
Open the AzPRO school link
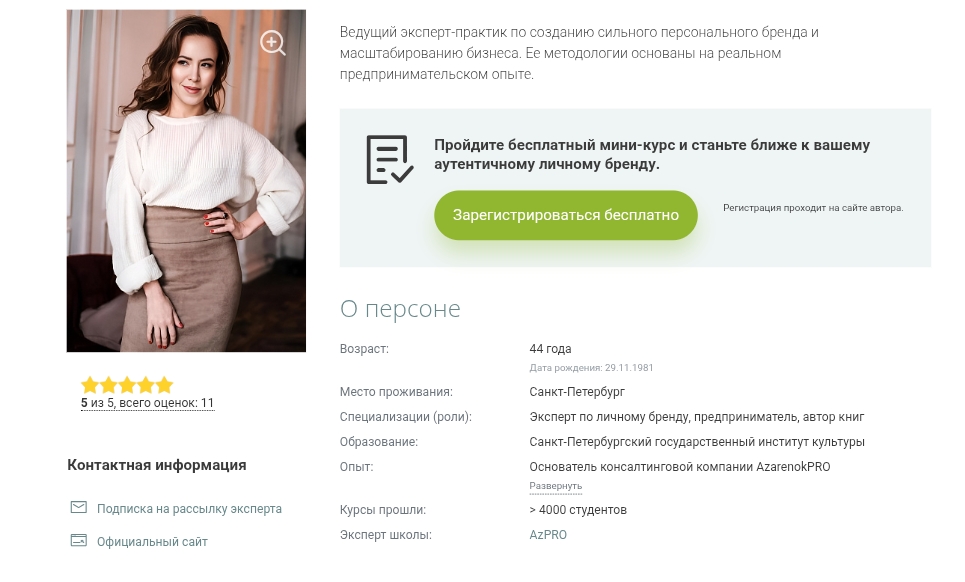[548, 535]
